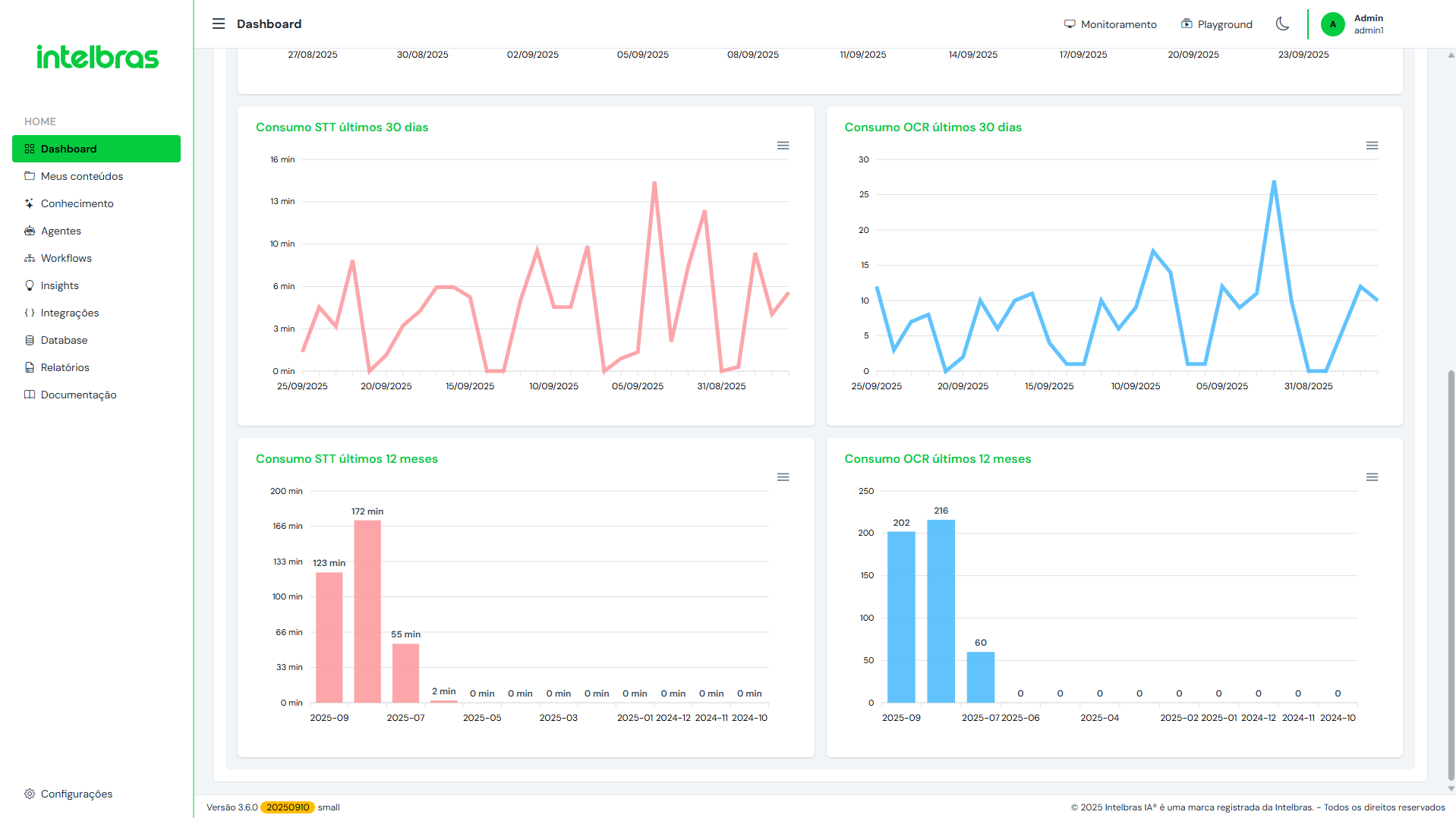Open Admin account name menu
This screenshot has height=818, width=1456.
coord(1369,24)
